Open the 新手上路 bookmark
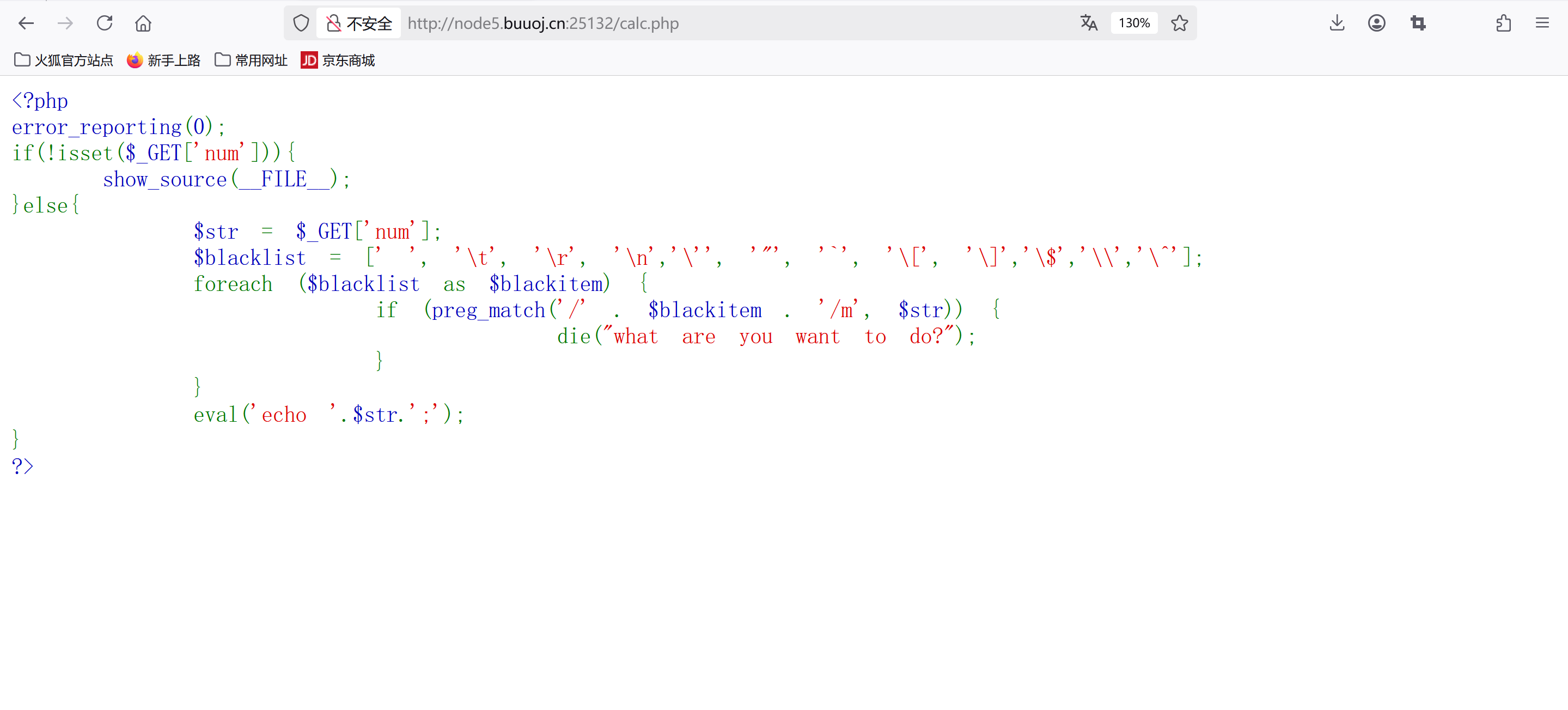This screenshot has width=1568, height=710. (x=163, y=60)
